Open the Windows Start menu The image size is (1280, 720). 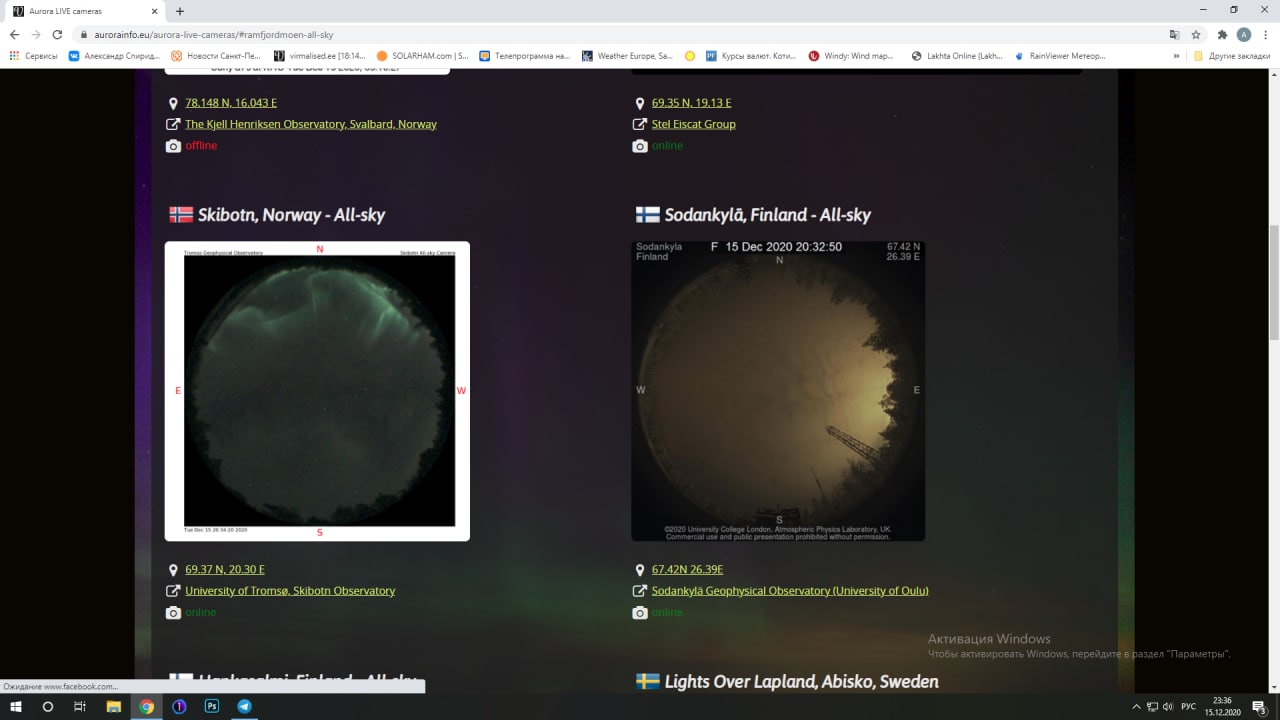tap(17, 706)
